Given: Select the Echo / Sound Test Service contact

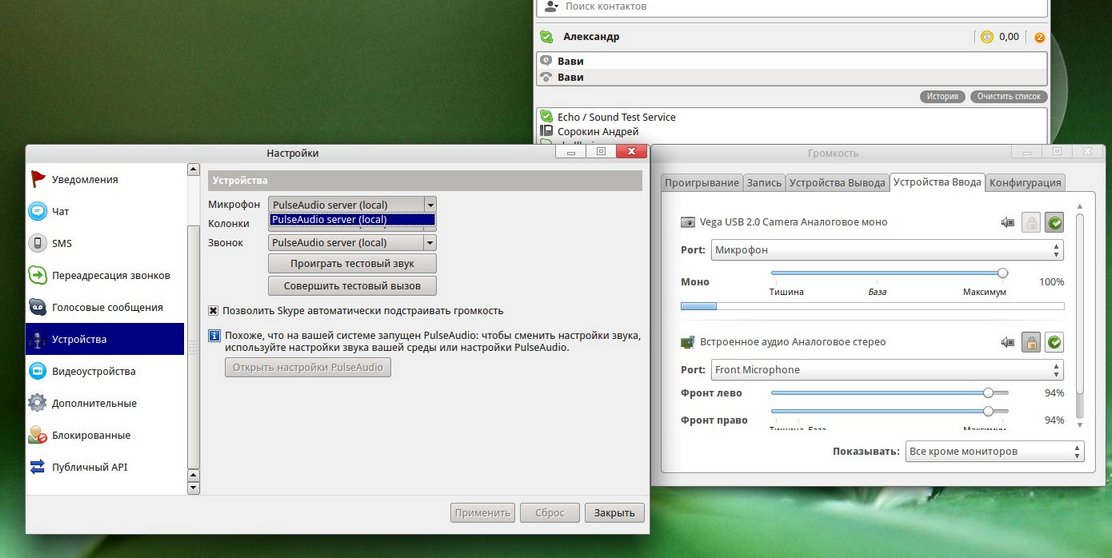Looking at the screenshot, I should click(x=791, y=117).
